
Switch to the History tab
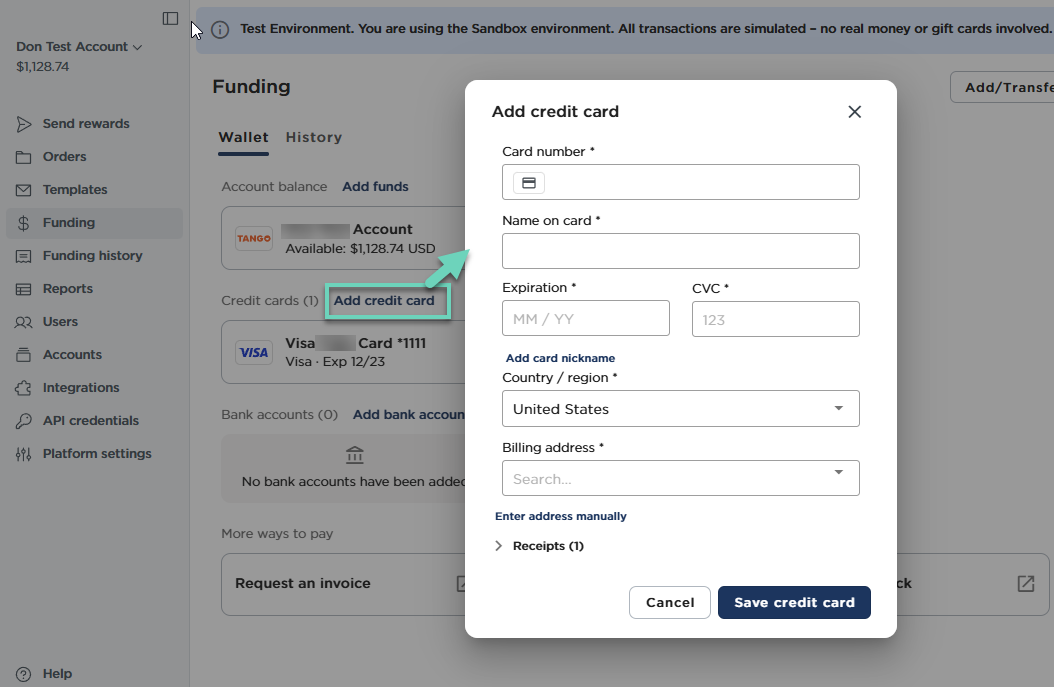(314, 137)
